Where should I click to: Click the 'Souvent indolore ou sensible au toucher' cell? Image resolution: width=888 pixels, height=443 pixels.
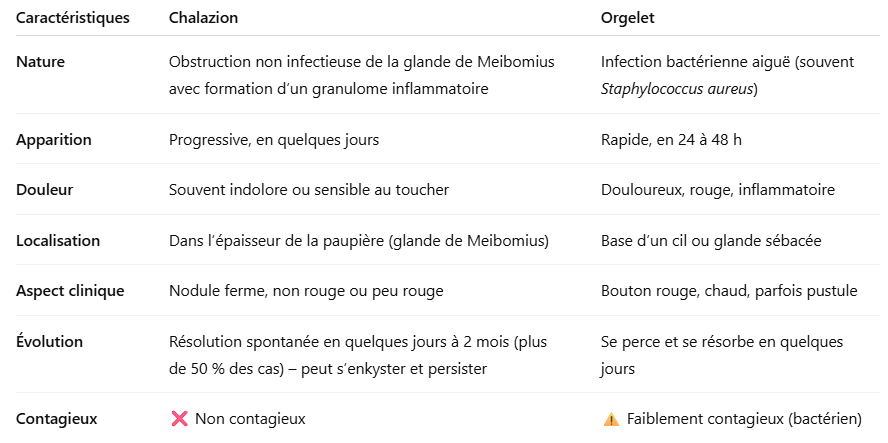coord(309,190)
